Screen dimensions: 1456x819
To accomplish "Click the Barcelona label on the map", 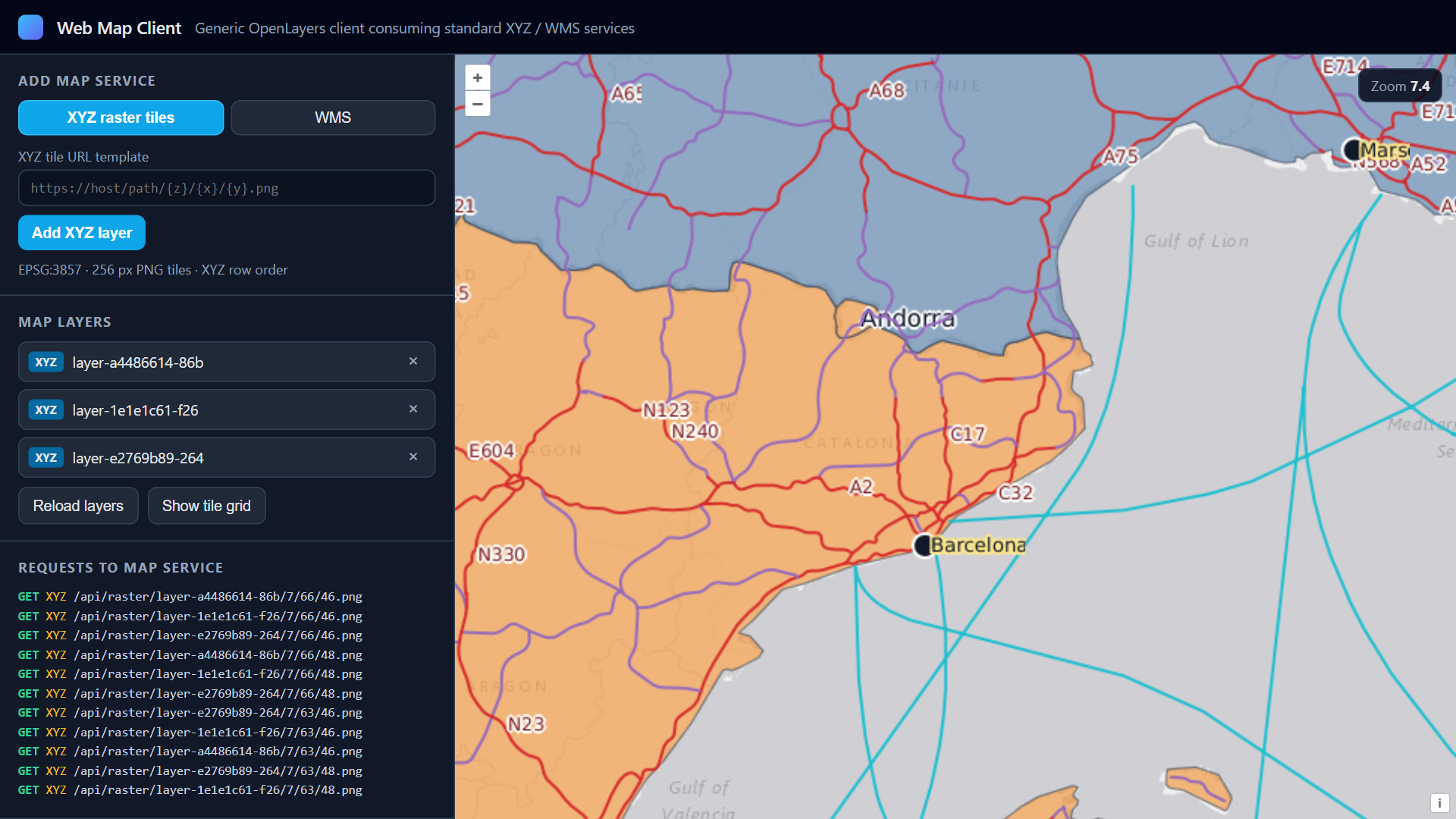I will coord(978,544).
